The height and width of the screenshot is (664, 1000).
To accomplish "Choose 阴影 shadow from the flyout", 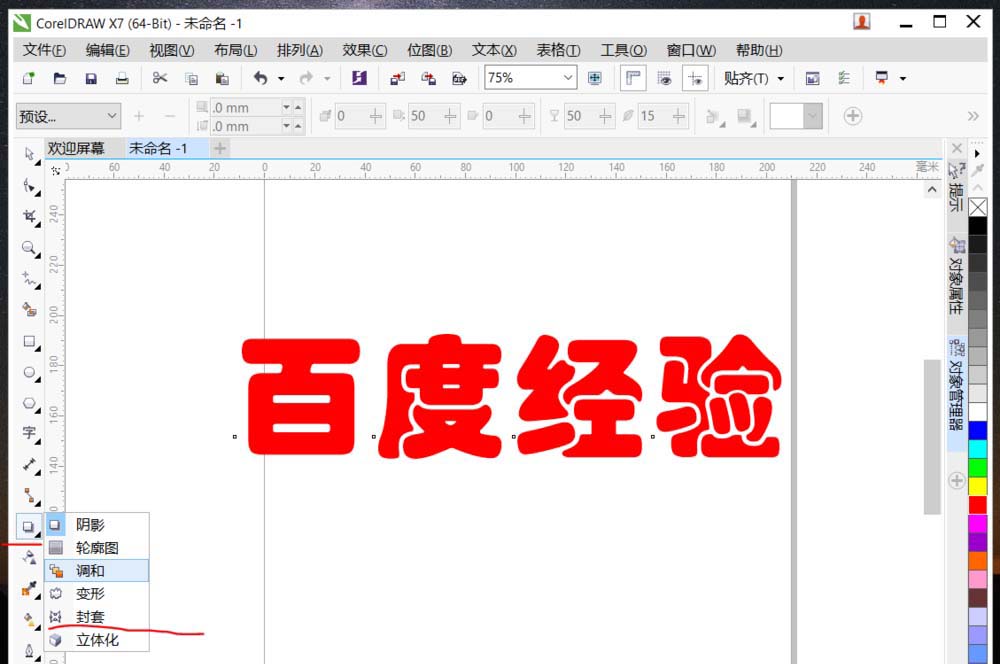I will click(x=97, y=524).
